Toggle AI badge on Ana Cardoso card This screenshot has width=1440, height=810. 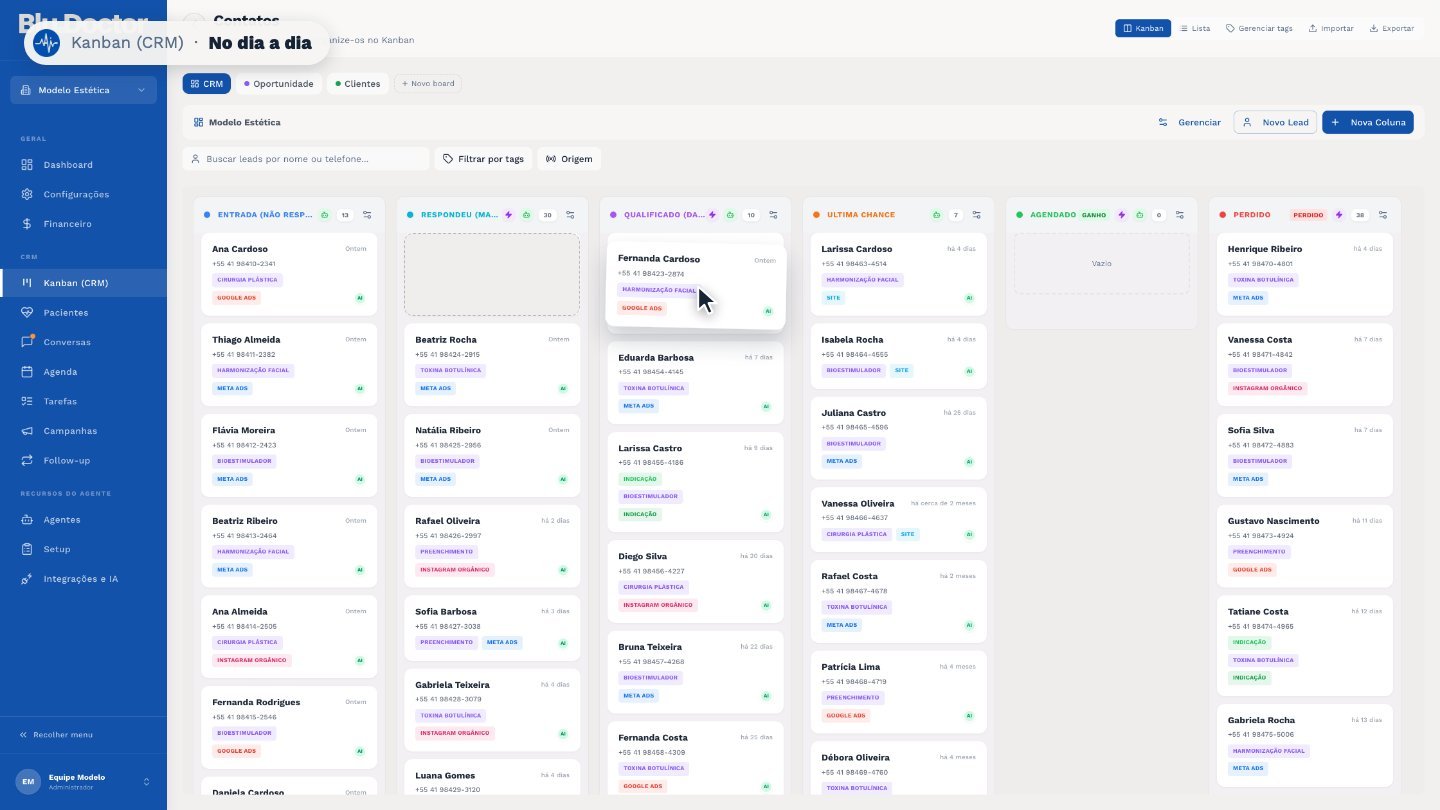[x=360, y=298]
